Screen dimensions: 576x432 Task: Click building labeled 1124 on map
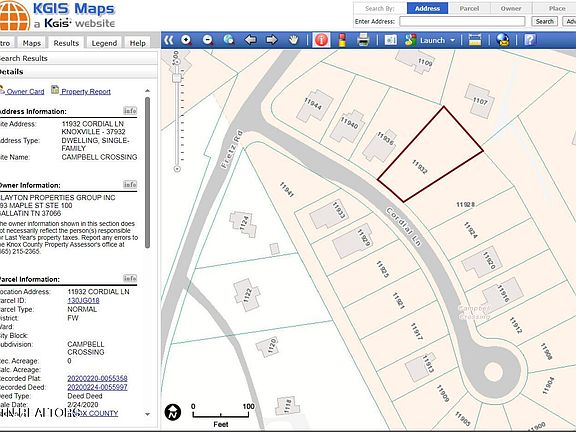click(243, 224)
